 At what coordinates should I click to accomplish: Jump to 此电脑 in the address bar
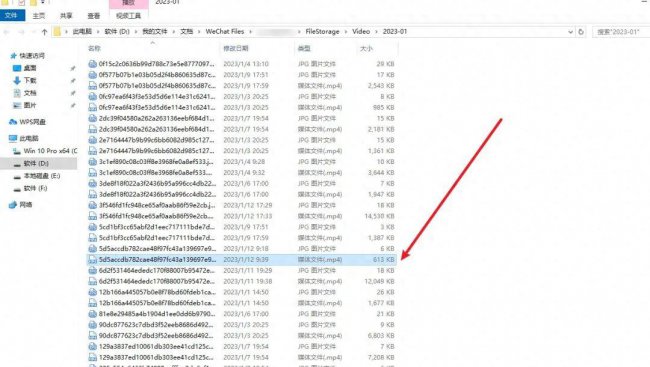click(82, 32)
